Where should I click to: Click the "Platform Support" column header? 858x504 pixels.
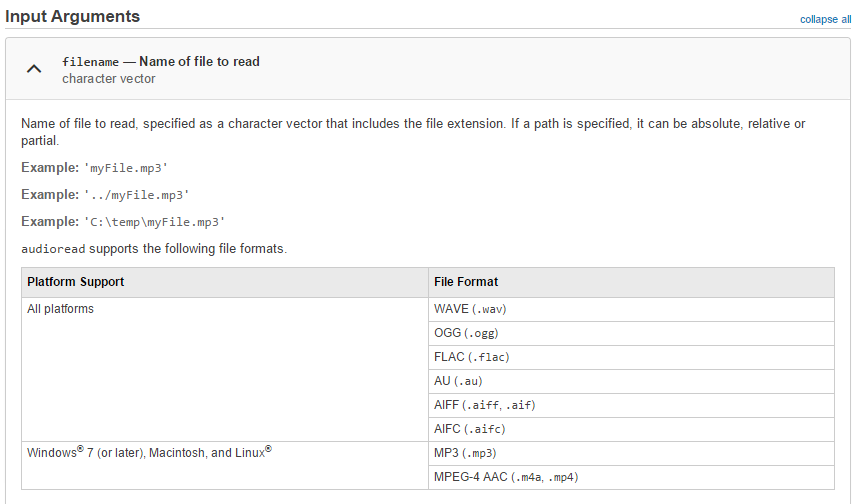[x=76, y=282]
